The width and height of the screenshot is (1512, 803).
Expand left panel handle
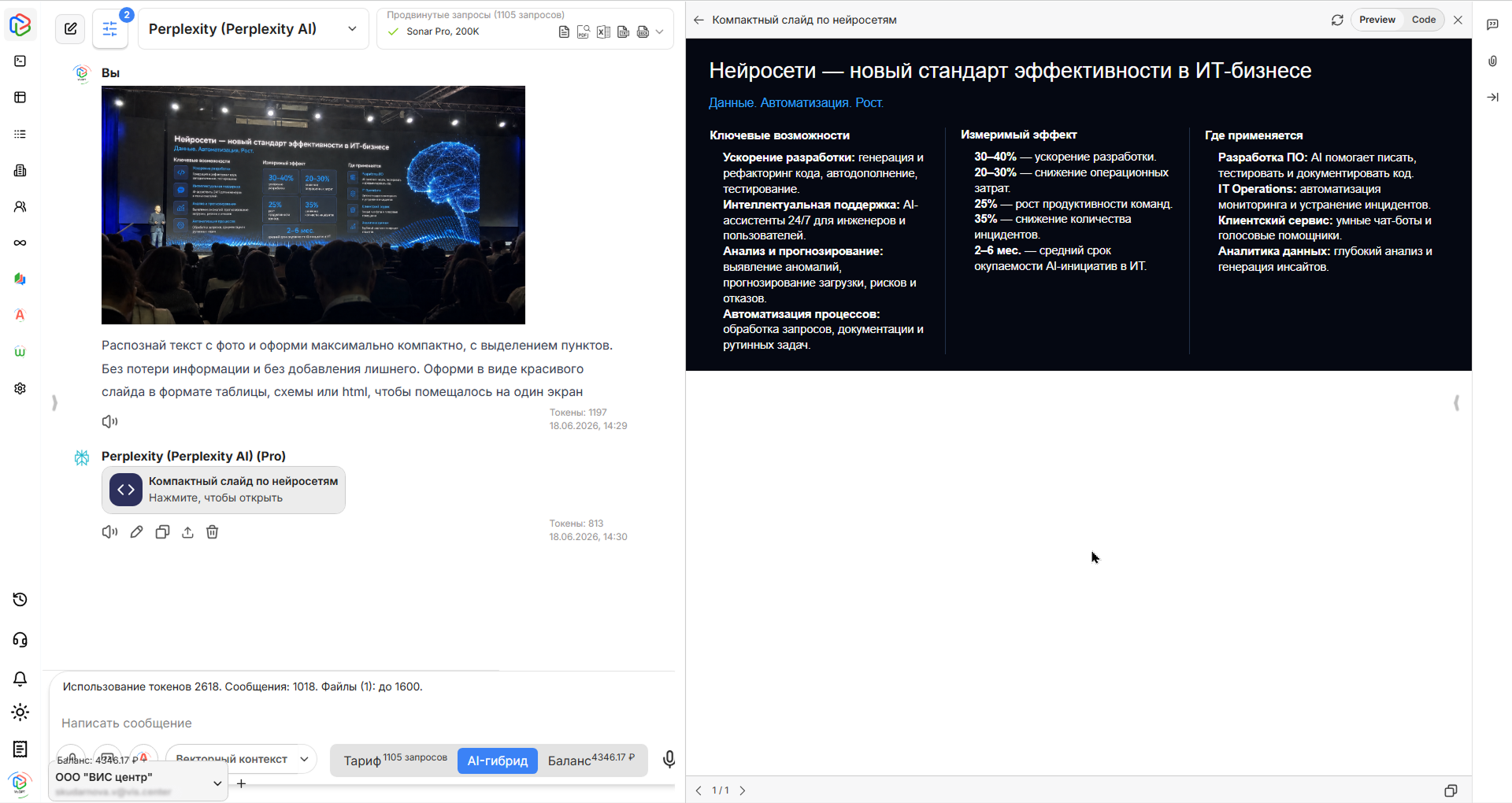coord(54,403)
